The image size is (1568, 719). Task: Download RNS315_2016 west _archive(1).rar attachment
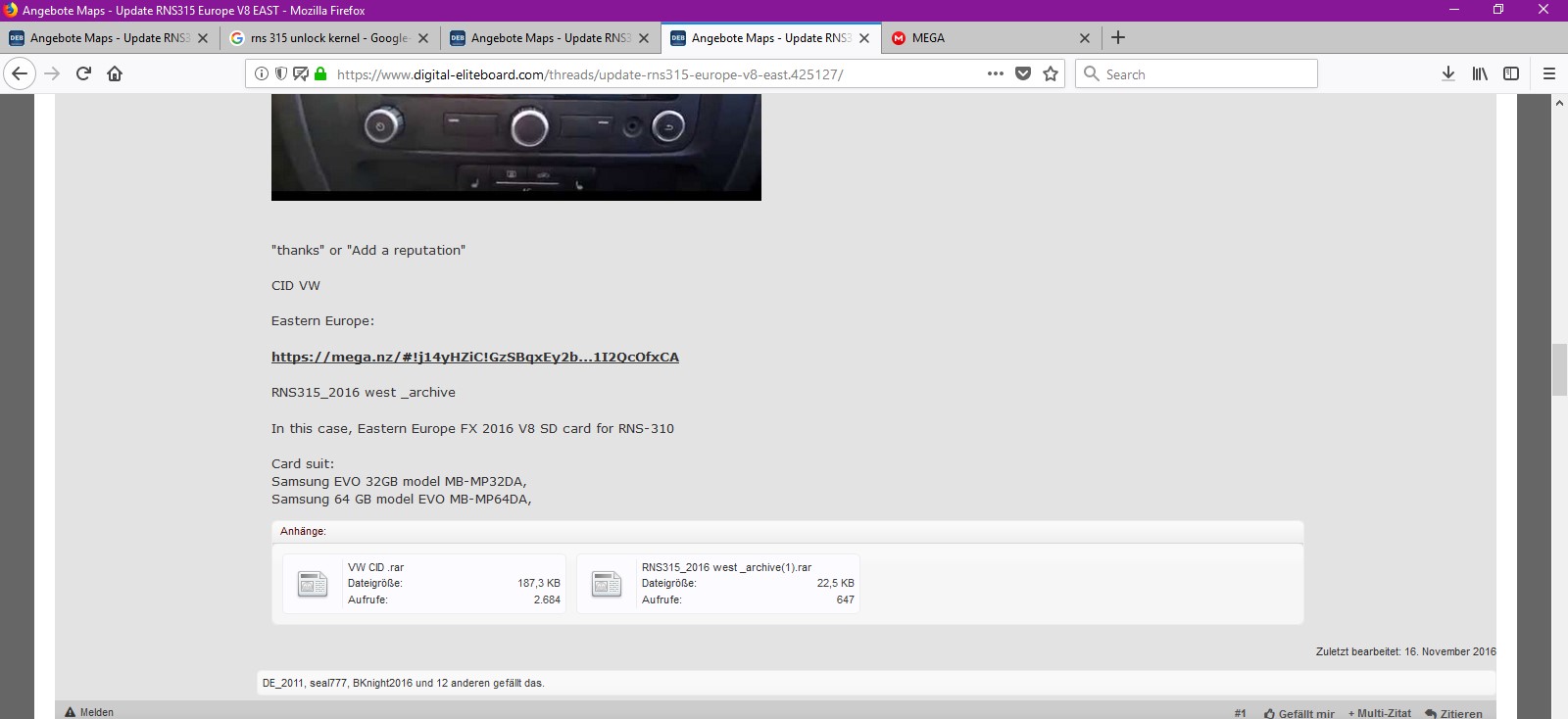[x=726, y=567]
